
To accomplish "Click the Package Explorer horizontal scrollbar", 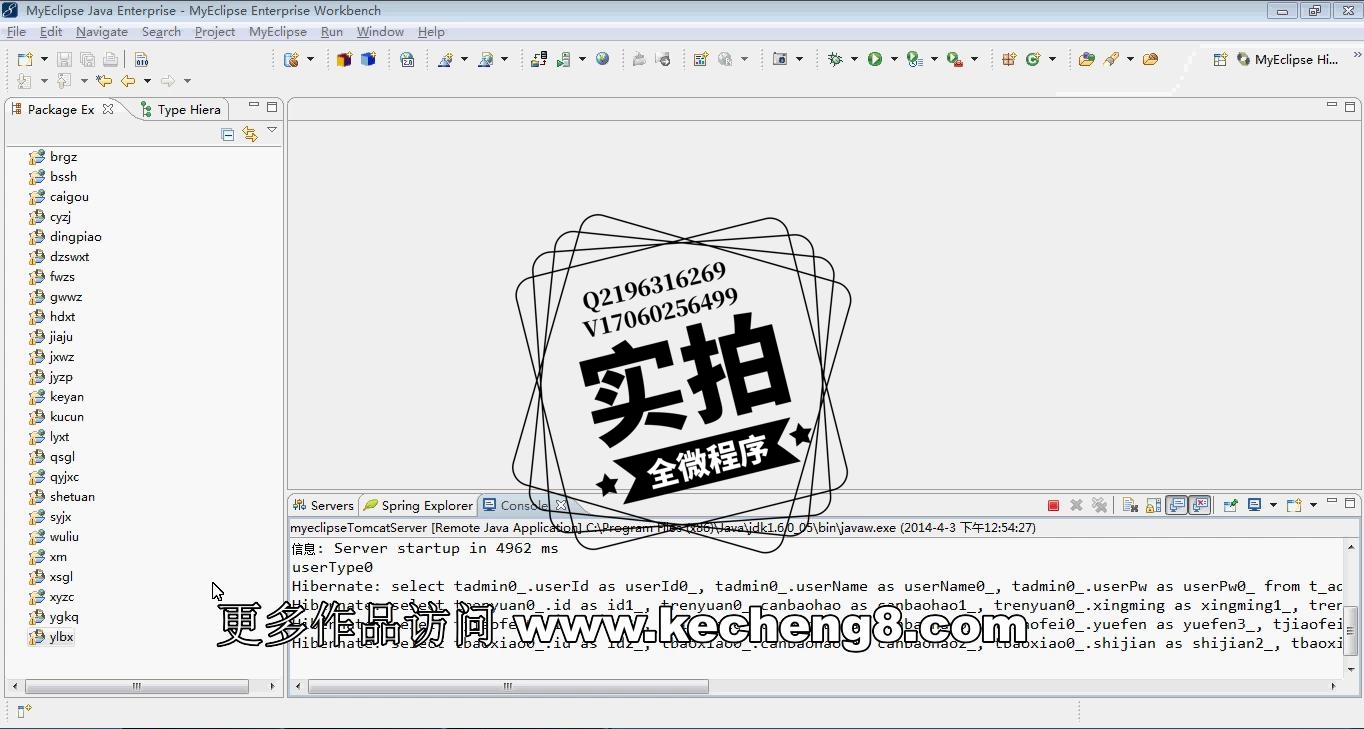I will tap(136, 687).
